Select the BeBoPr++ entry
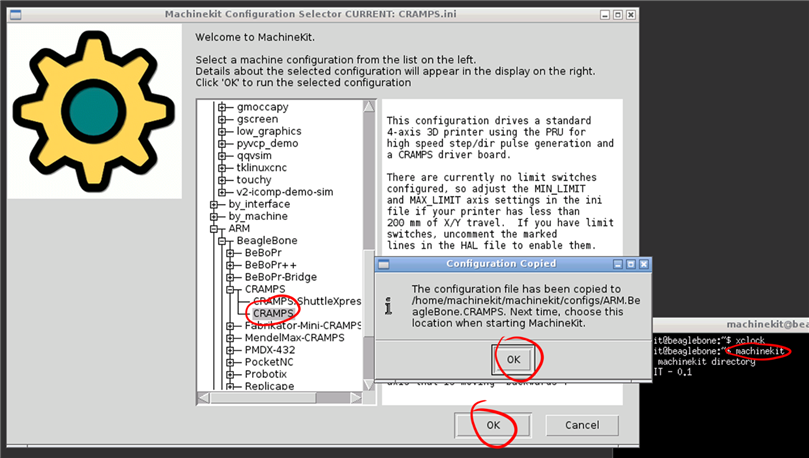 pos(270,265)
